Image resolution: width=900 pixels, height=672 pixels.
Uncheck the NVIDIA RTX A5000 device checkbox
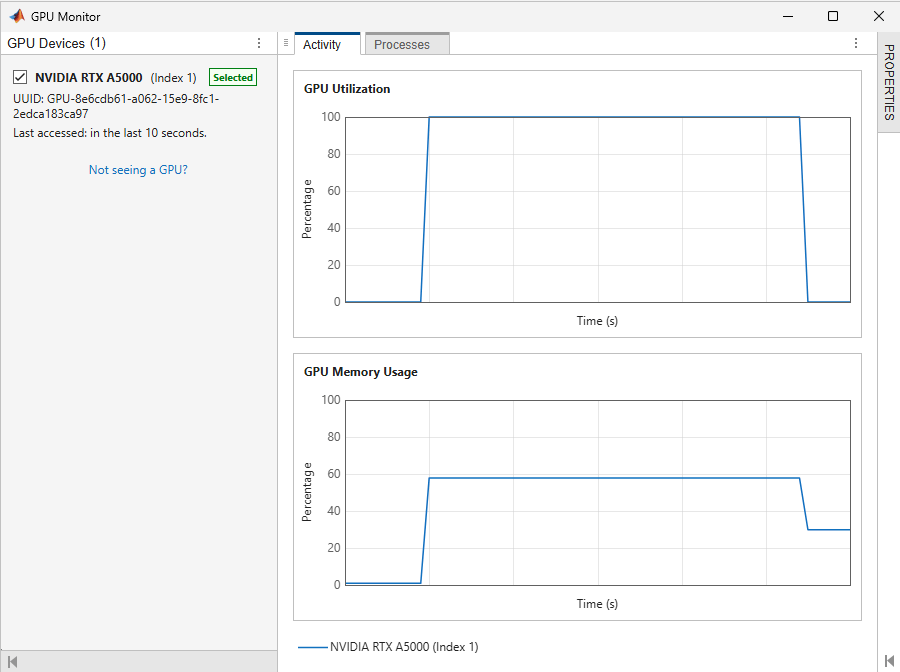[20, 77]
